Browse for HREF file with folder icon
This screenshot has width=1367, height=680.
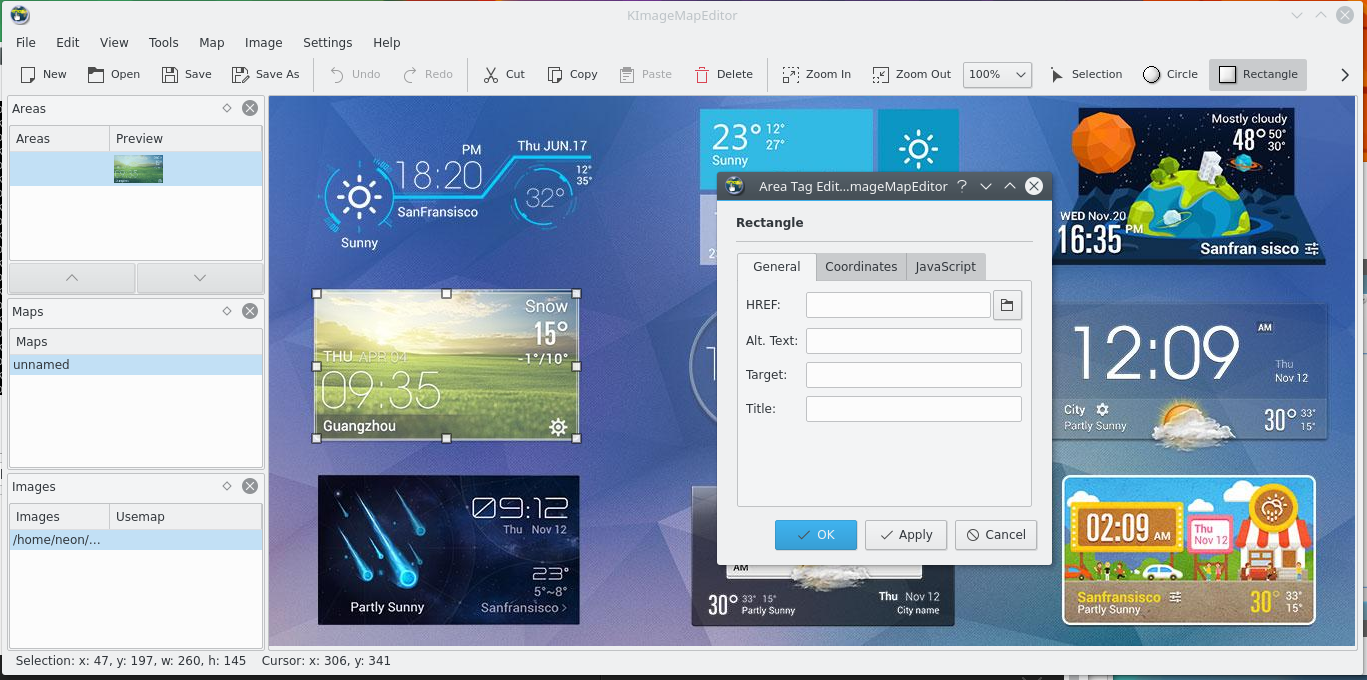pyautogui.click(x=1007, y=305)
